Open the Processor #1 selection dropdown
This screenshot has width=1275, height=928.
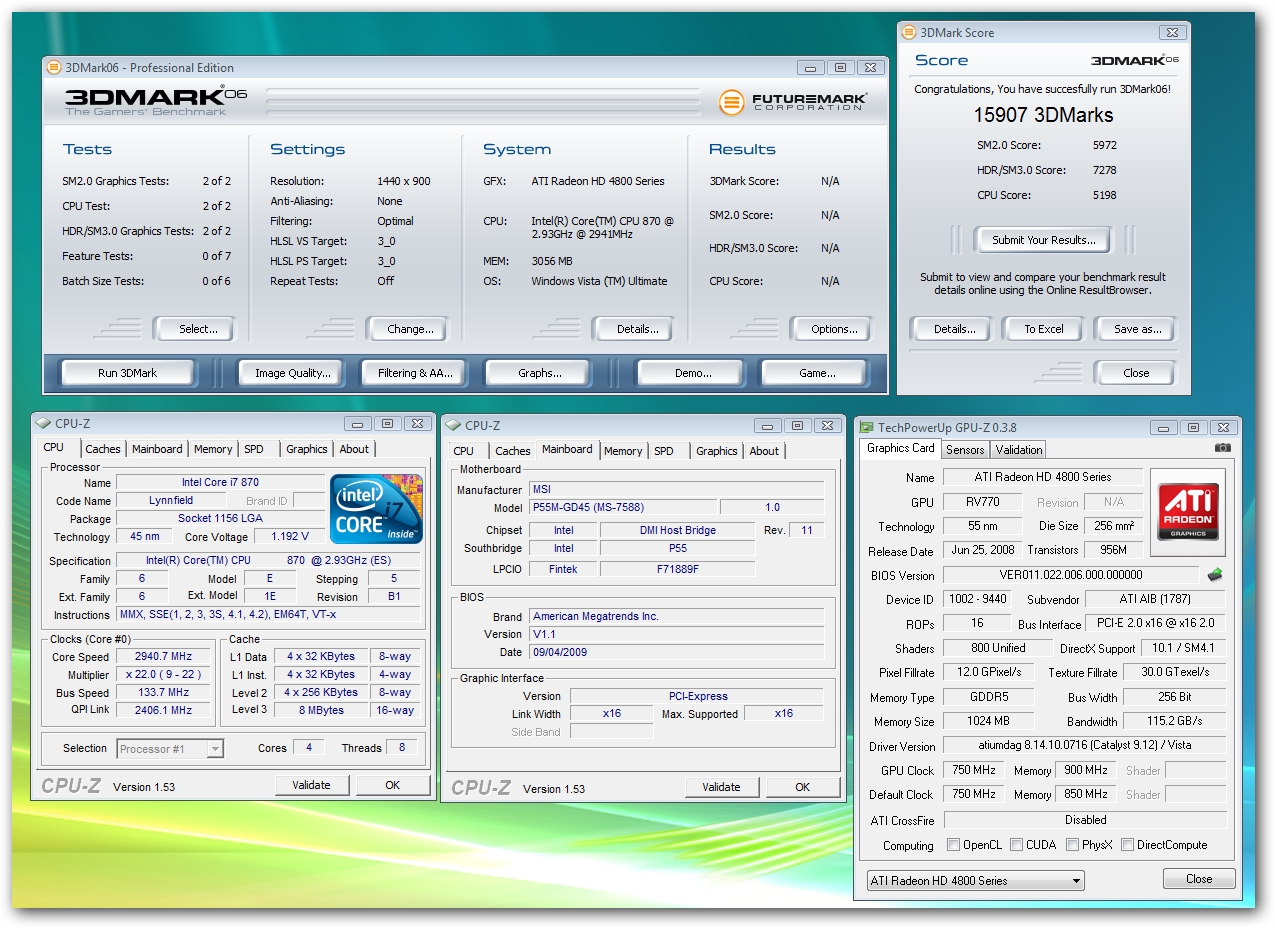170,748
